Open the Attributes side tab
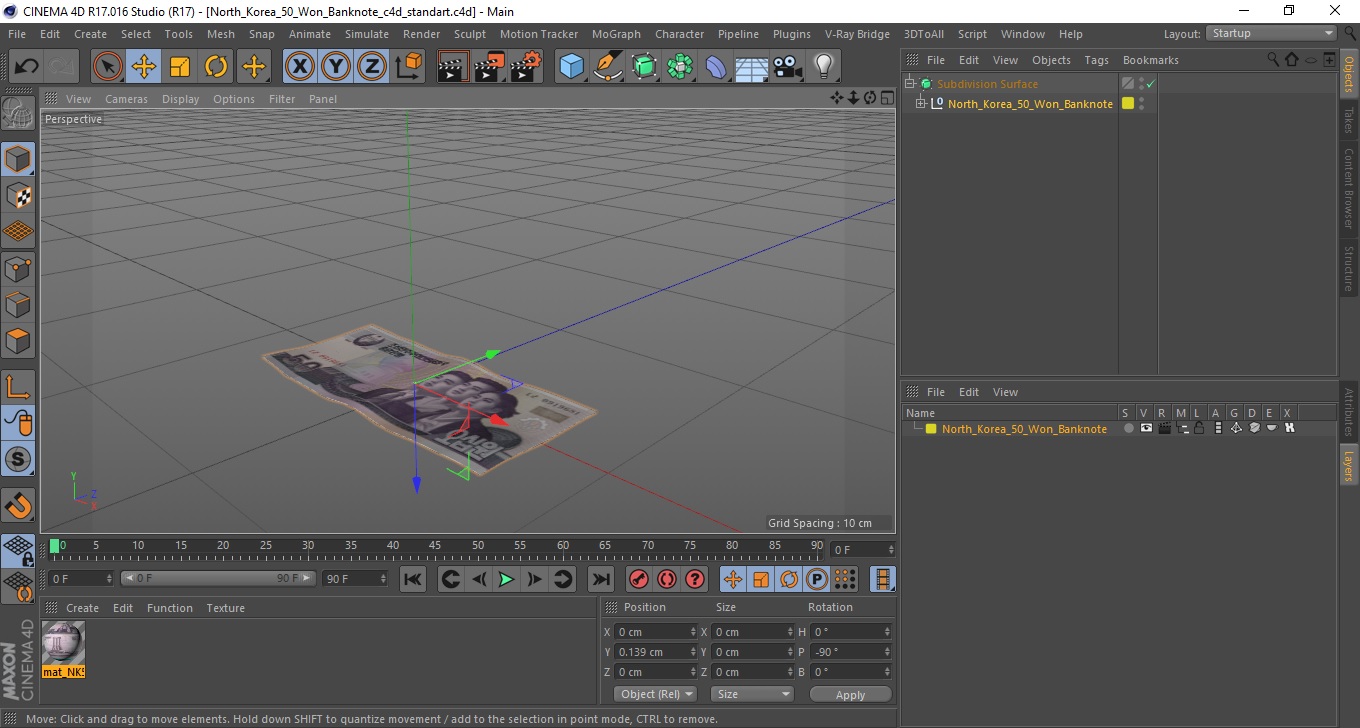Screen dimensions: 1360x728 pyautogui.click(x=1349, y=412)
